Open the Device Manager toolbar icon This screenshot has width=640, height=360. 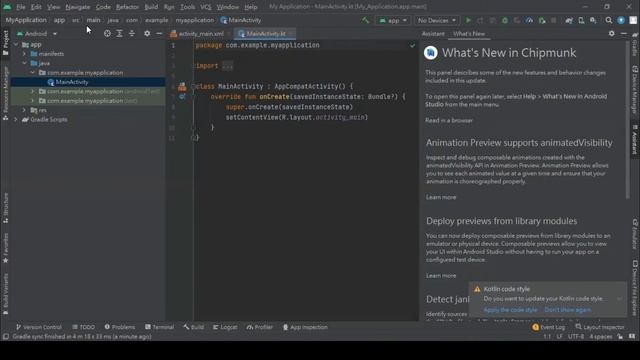pos(581,20)
